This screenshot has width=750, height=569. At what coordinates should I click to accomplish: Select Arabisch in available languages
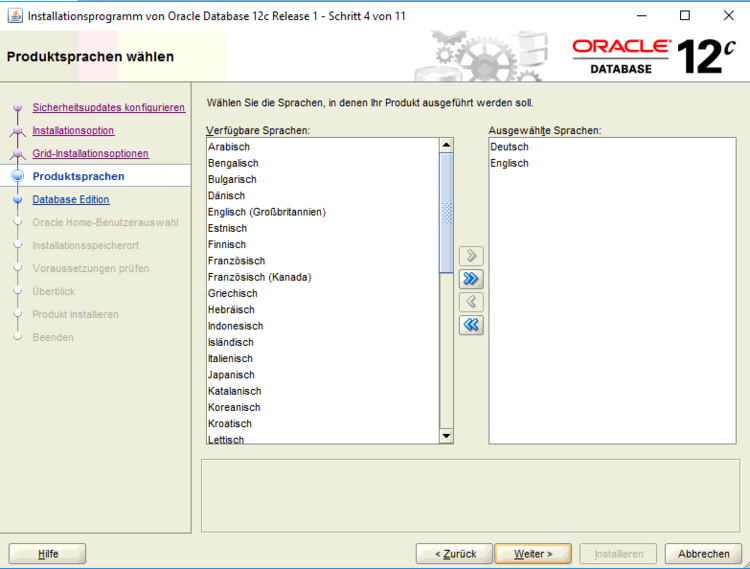click(x=323, y=147)
